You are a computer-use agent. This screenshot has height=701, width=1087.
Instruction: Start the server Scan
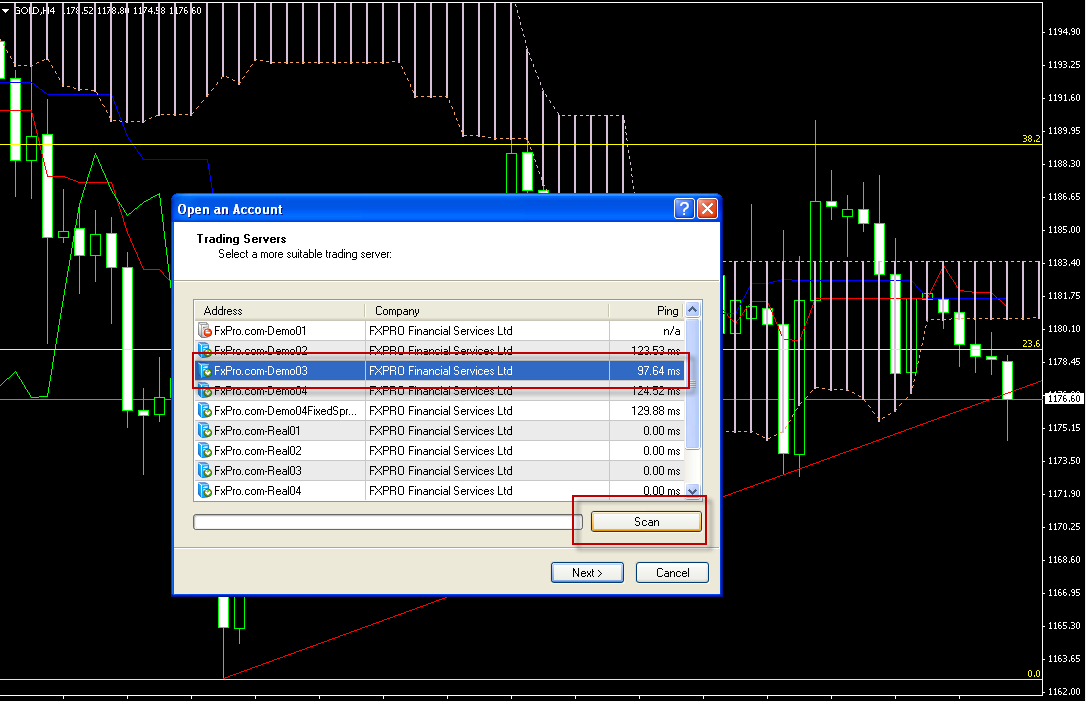pyautogui.click(x=646, y=521)
